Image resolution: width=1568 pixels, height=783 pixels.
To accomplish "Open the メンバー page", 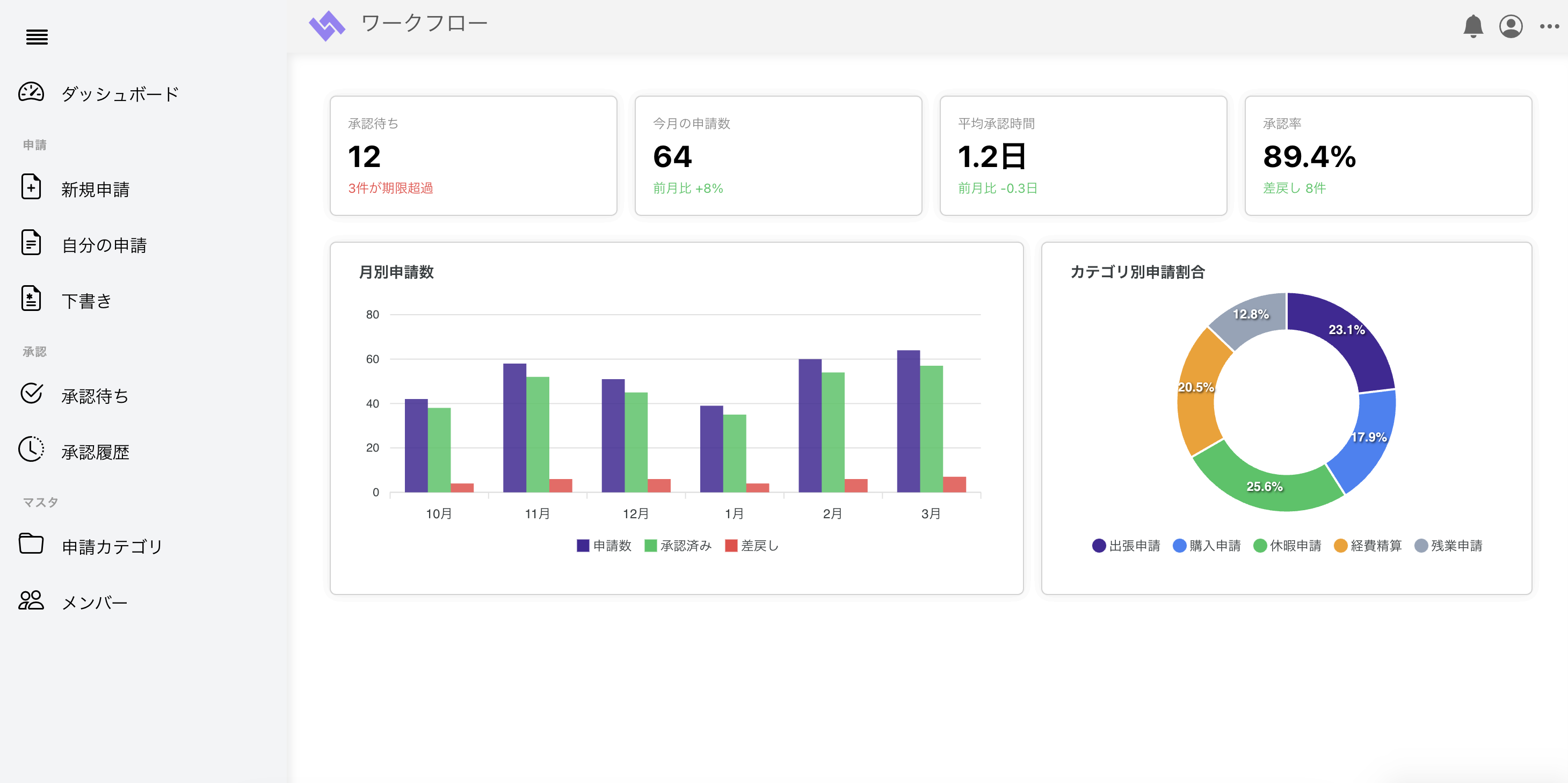I will click(x=95, y=602).
